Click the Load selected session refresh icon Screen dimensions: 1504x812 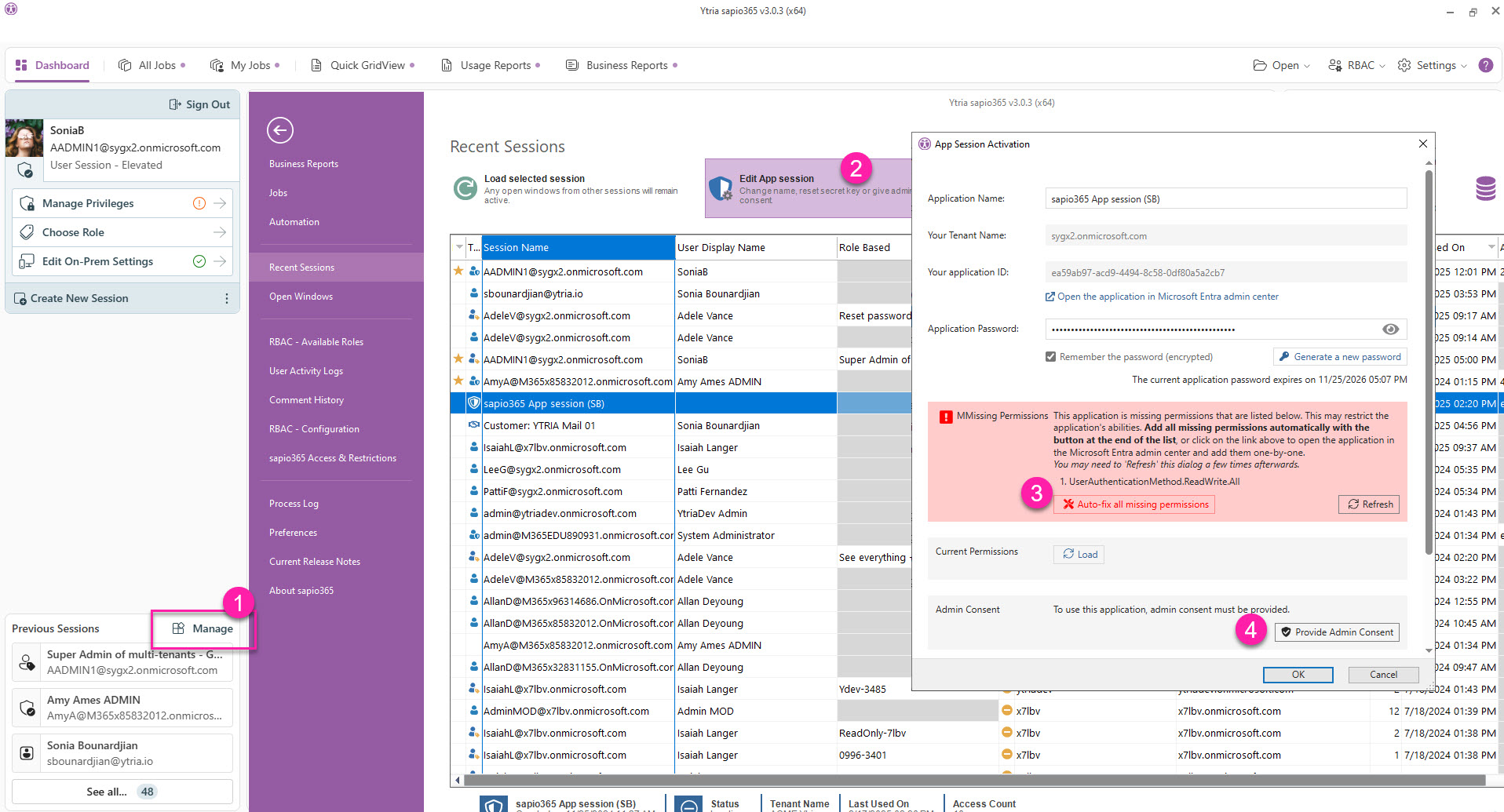pos(465,188)
